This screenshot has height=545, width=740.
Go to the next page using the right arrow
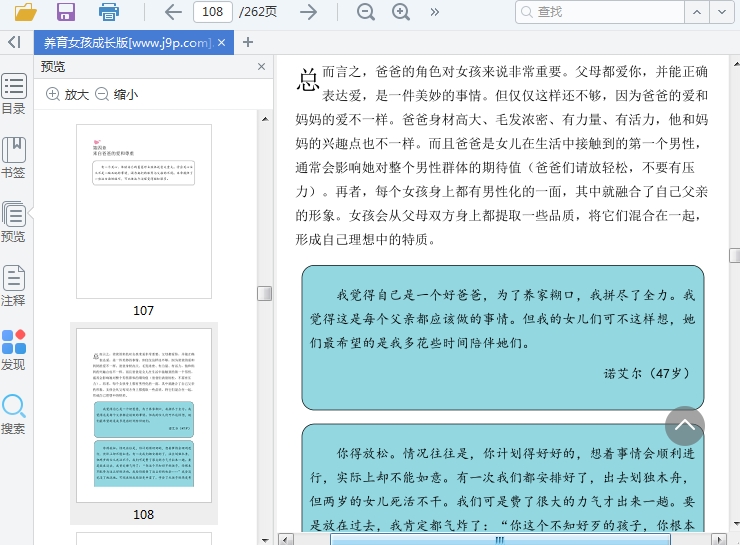[x=308, y=12]
